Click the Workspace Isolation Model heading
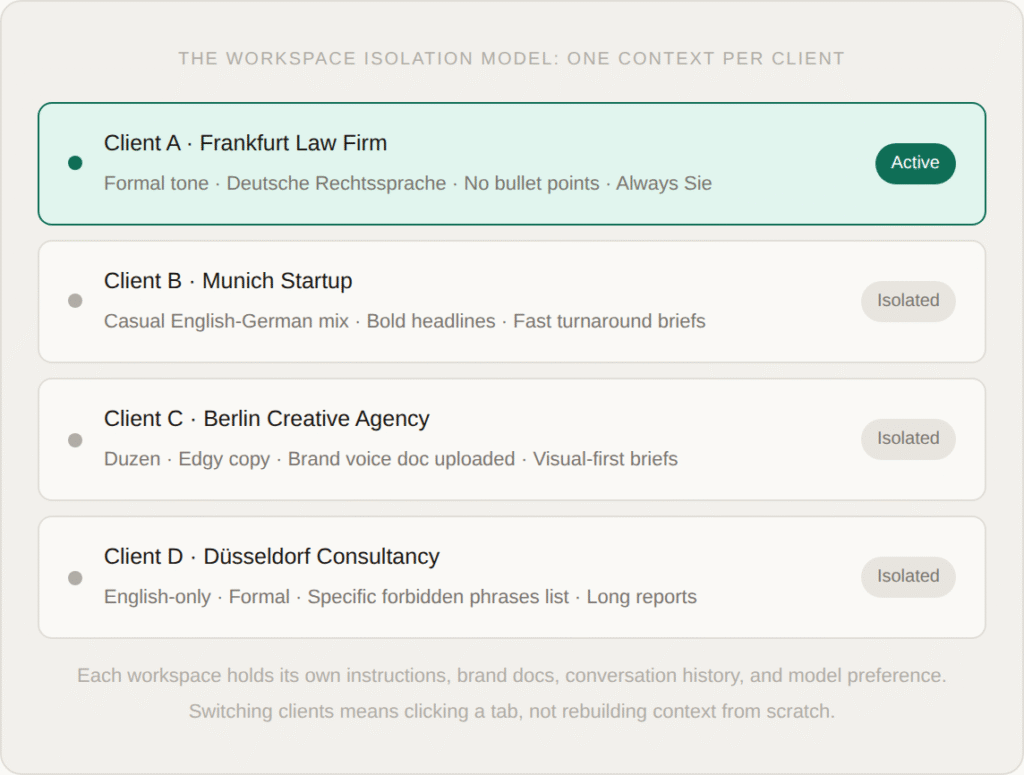 [x=511, y=59]
